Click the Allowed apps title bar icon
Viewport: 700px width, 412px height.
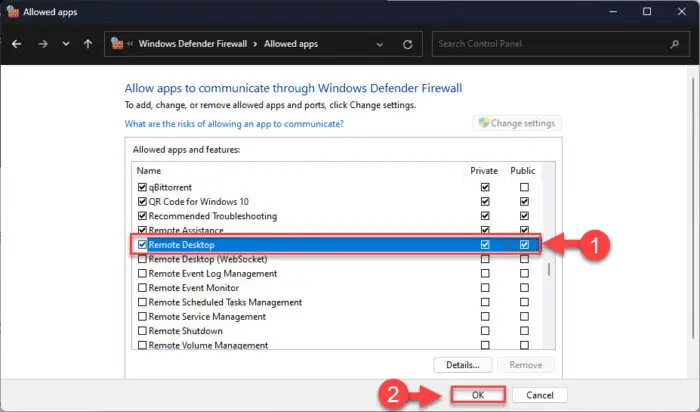point(12,12)
